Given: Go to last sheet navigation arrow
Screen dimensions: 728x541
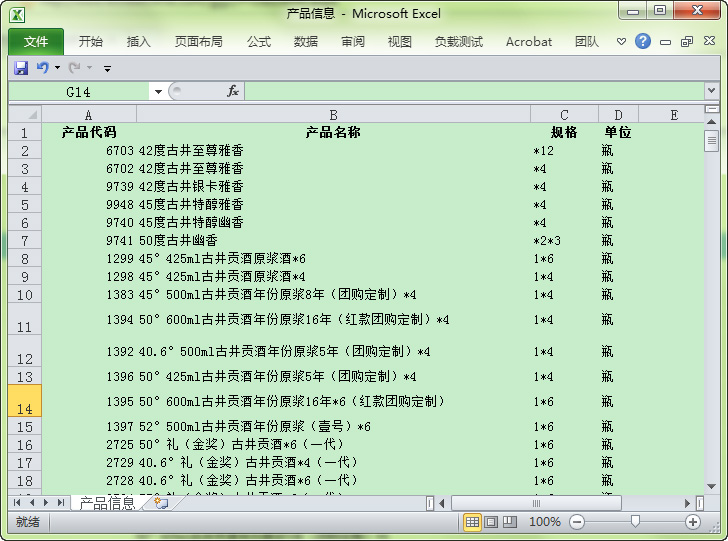Looking at the screenshot, I should [x=61, y=502].
